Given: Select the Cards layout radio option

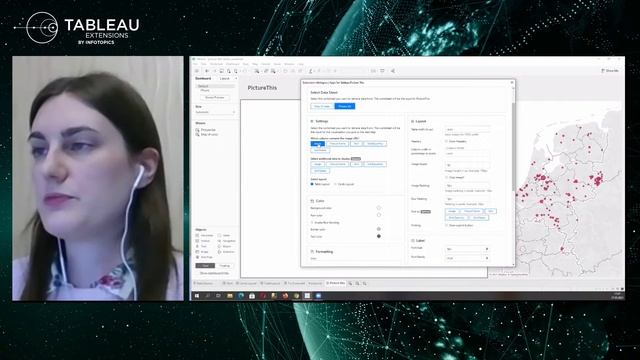Looking at the screenshot, I should [336, 184].
